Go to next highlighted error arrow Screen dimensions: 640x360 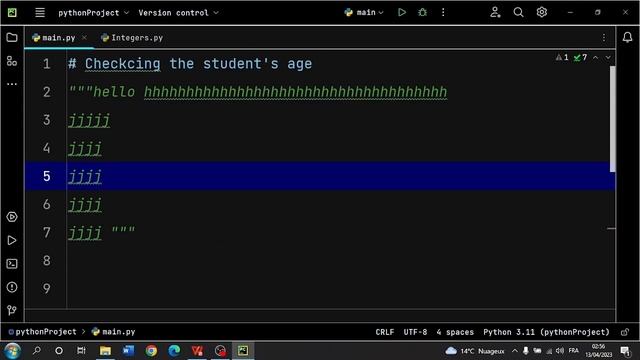coord(608,58)
